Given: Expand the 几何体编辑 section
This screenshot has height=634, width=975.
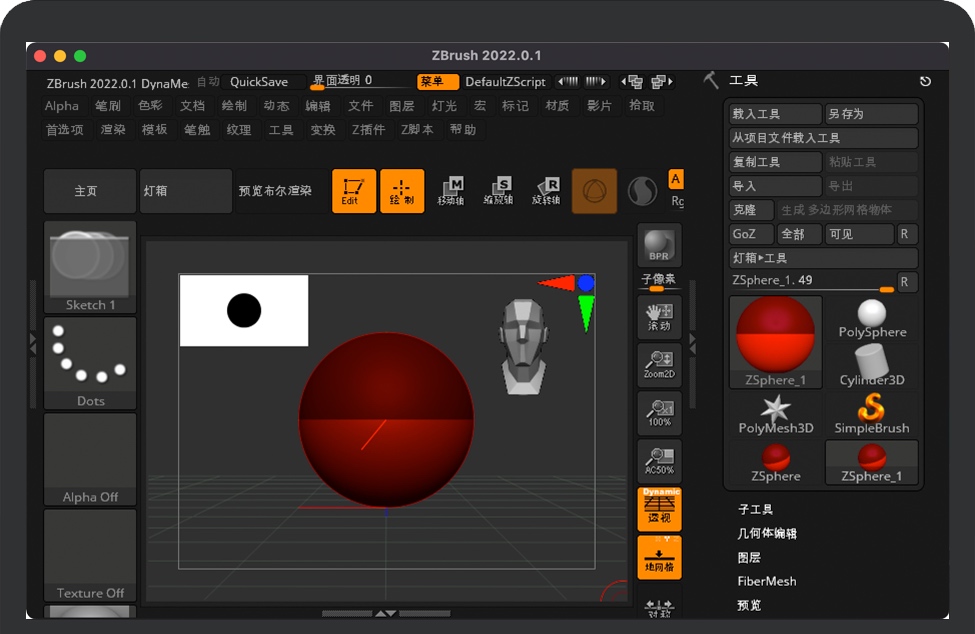Looking at the screenshot, I should tap(767, 533).
